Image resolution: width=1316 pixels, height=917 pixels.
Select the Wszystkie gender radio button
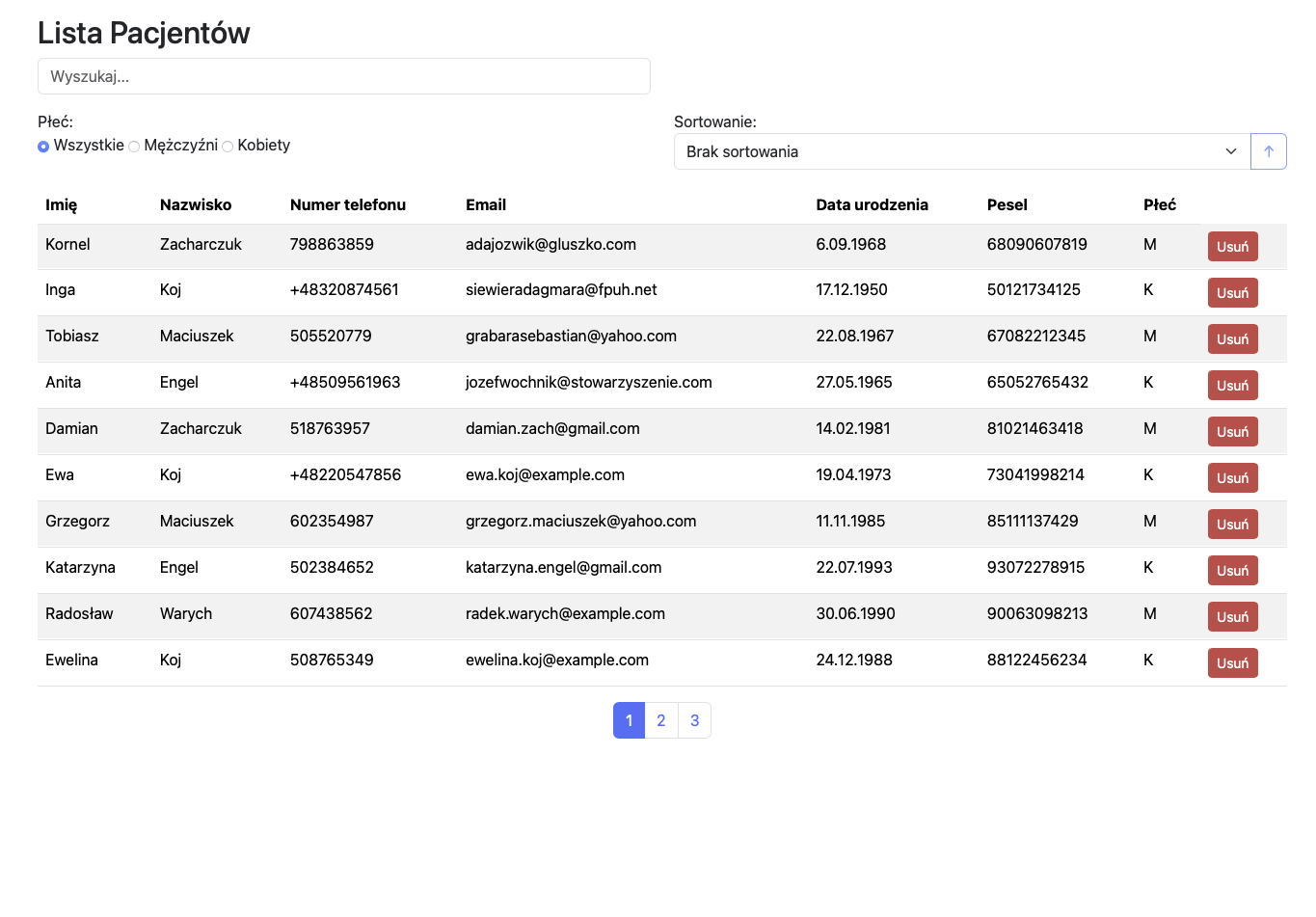(43, 147)
